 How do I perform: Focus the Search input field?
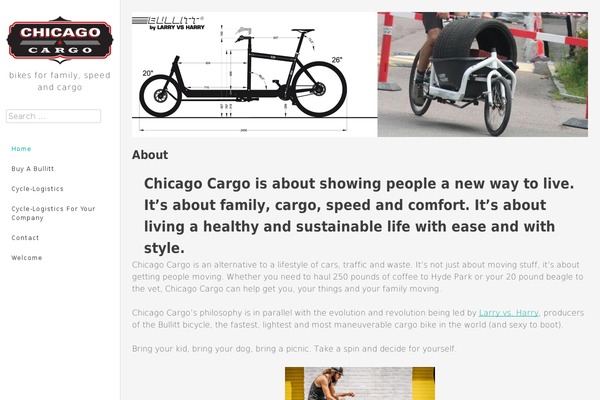coord(54,116)
